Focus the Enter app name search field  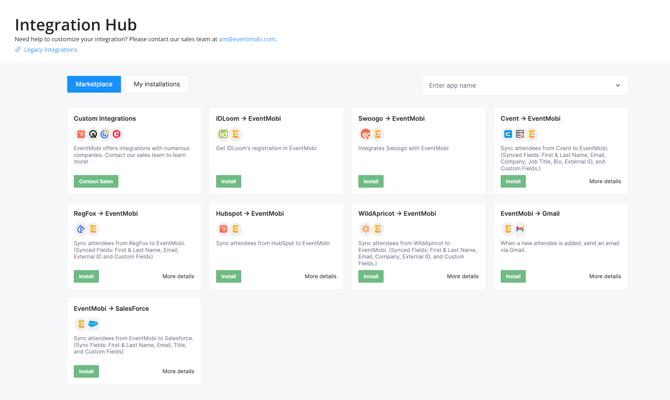[515, 86]
